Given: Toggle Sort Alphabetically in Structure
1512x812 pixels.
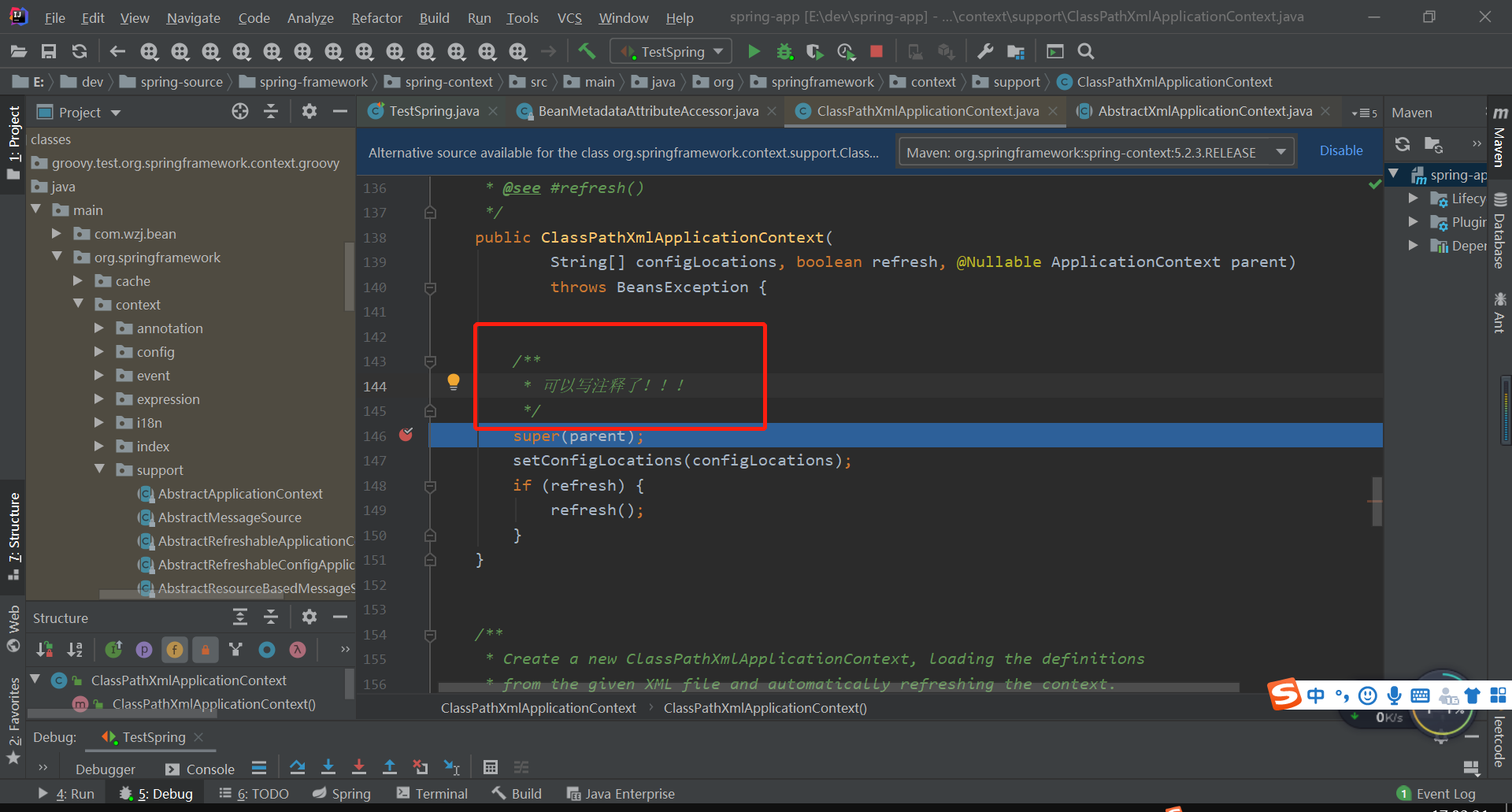Looking at the screenshot, I should click(x=75, y=650).
